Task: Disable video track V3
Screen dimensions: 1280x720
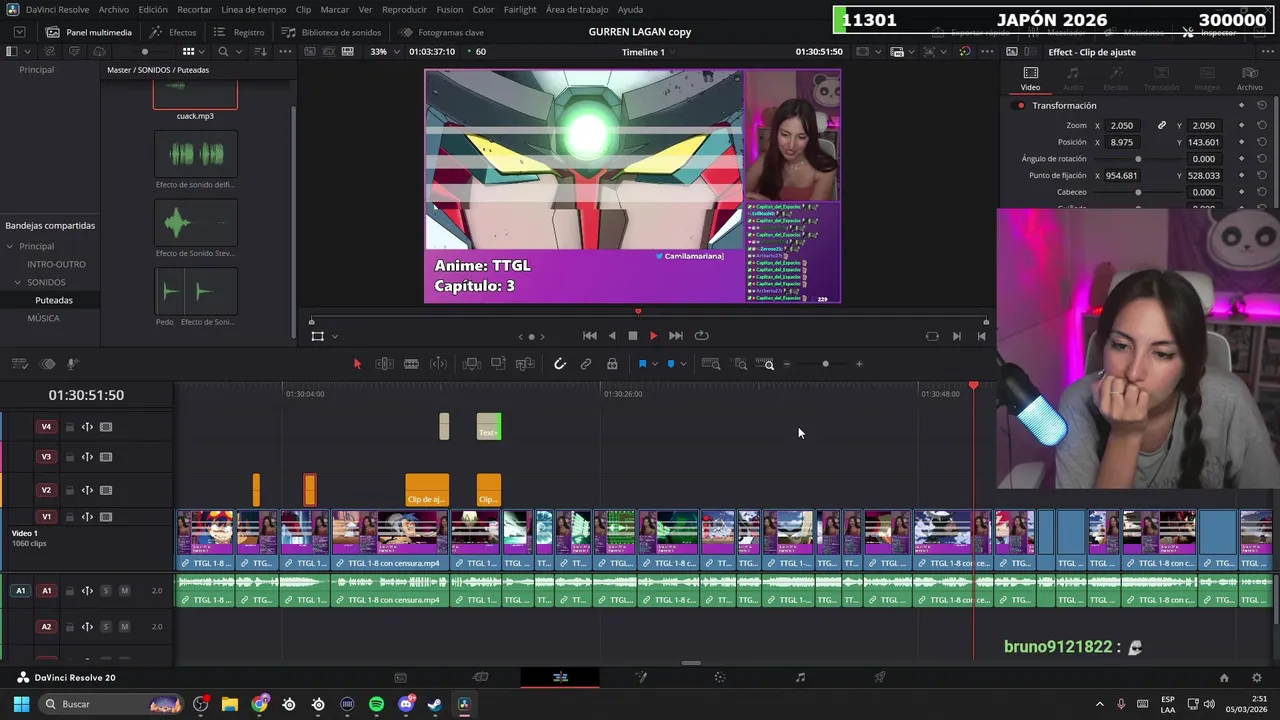Action: pyautogui.click(x=106, y=457)
